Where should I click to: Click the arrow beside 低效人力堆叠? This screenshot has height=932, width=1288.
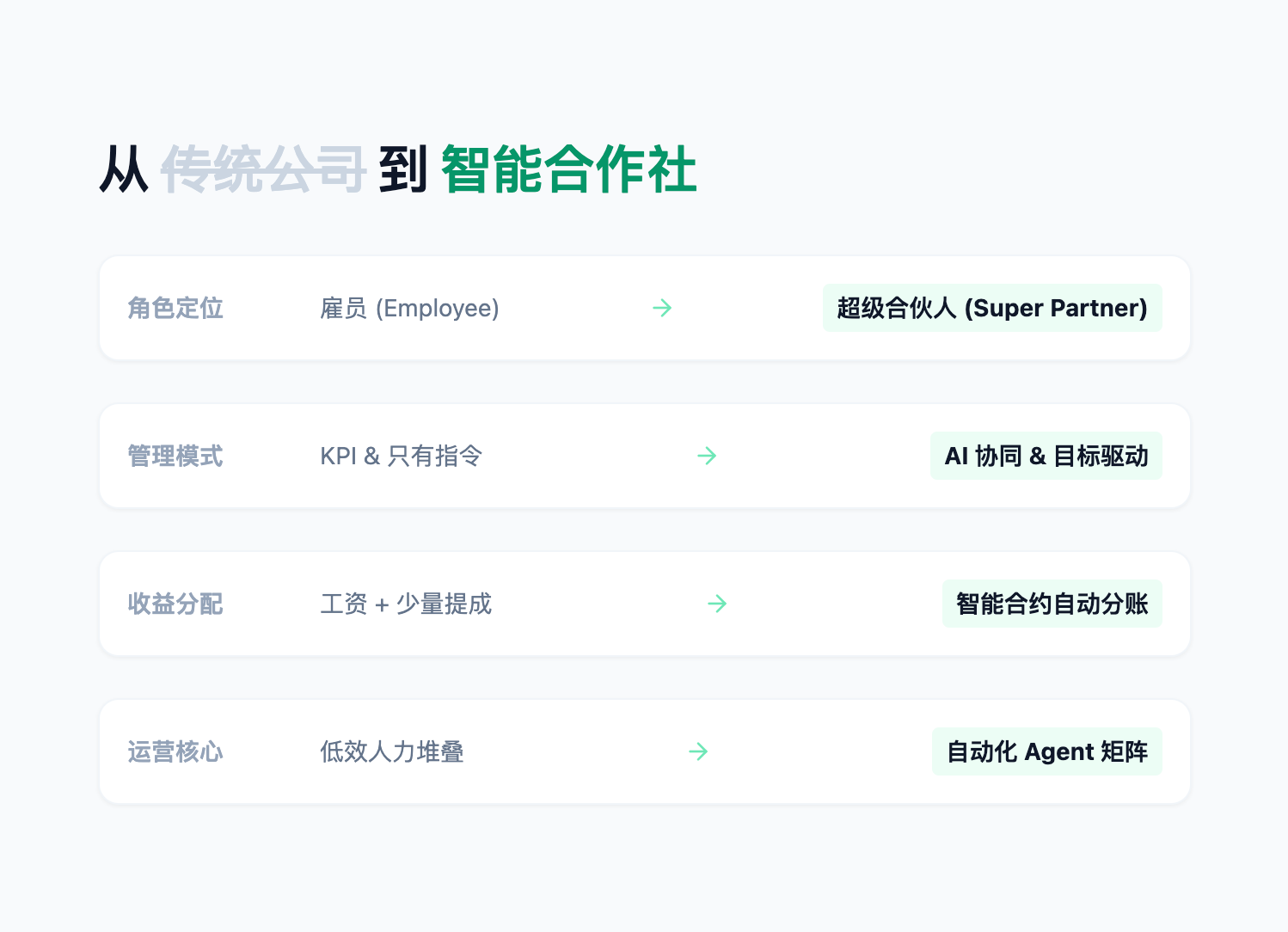pos(698,751)
